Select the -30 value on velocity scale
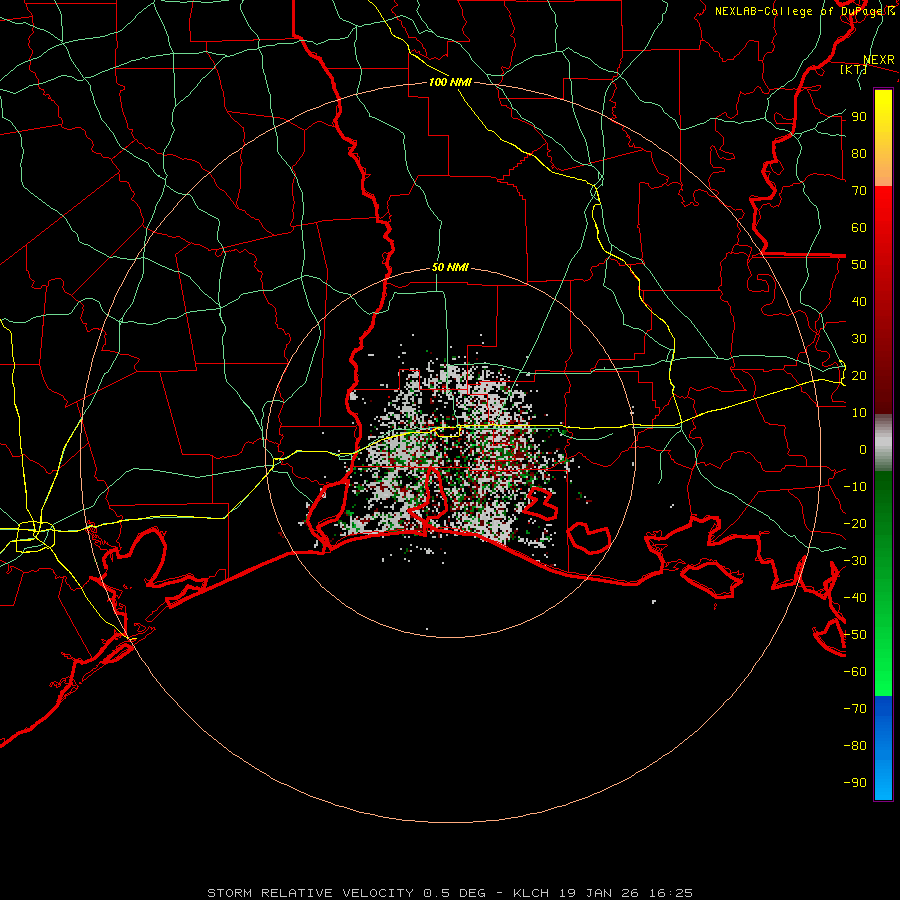900x900 pixels. coord(855,561)
